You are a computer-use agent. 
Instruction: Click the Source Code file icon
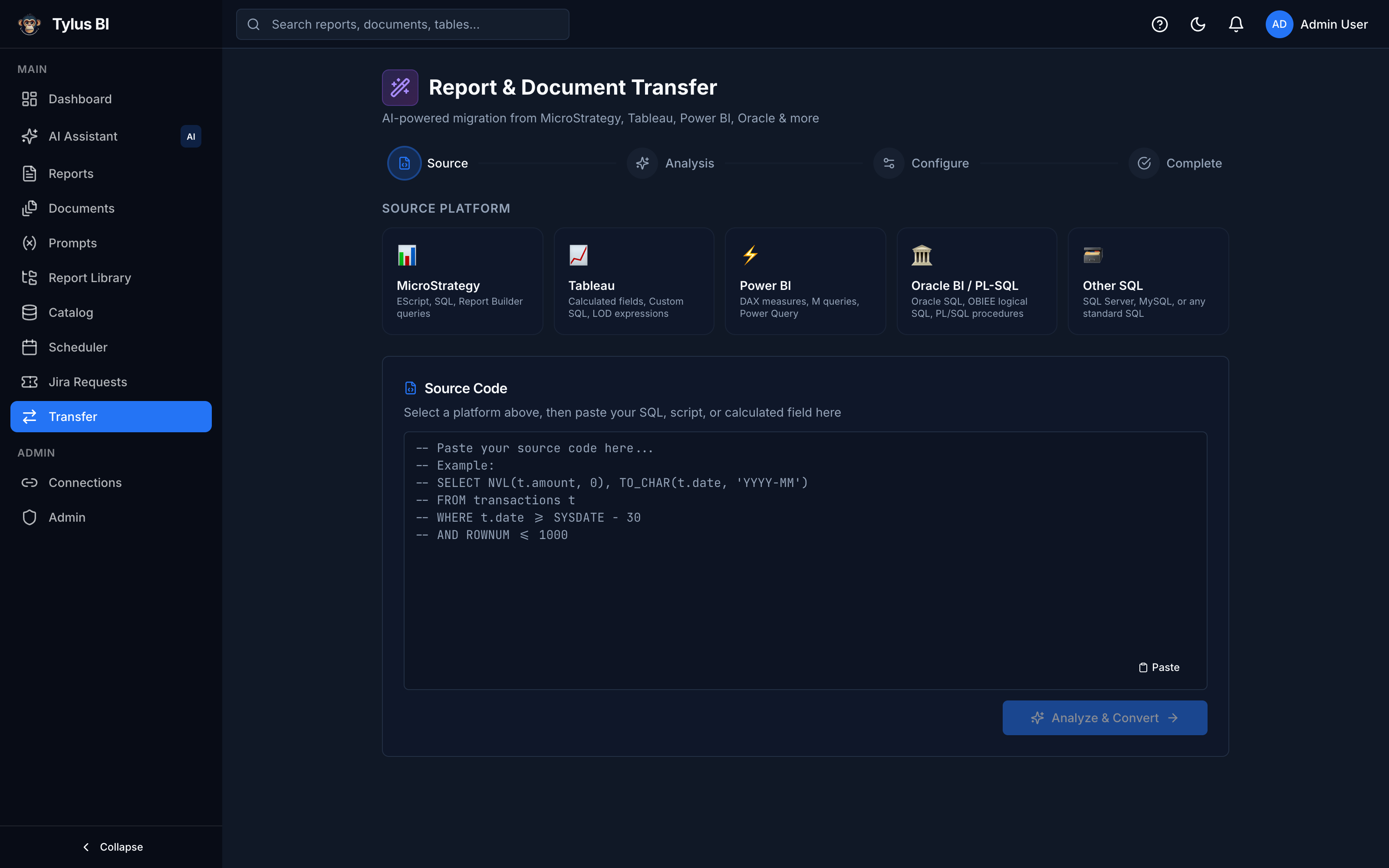click(410, 388)
